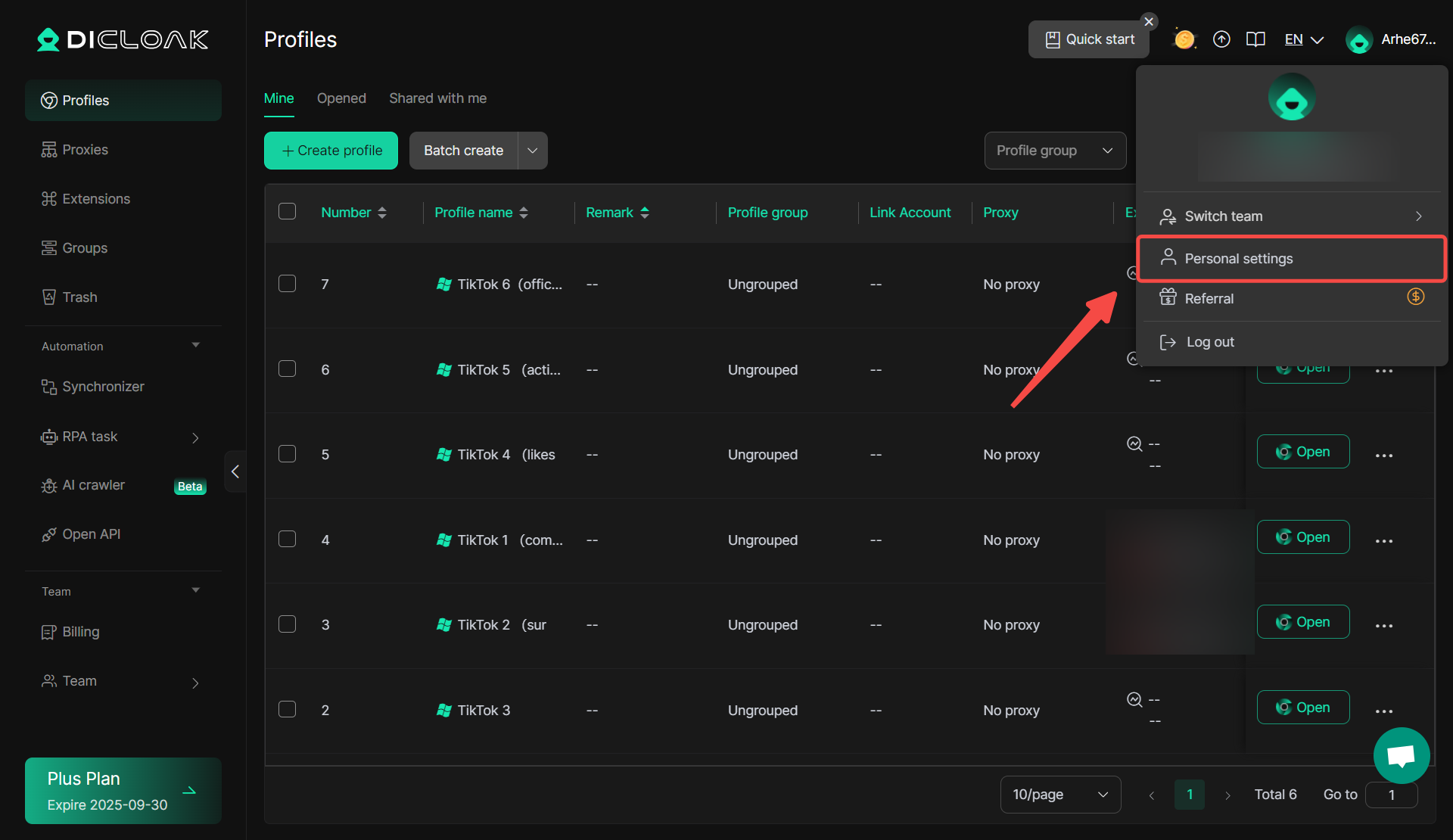
Task: Close the Quick start button tooltip
Action: (x=1149, y=21)
